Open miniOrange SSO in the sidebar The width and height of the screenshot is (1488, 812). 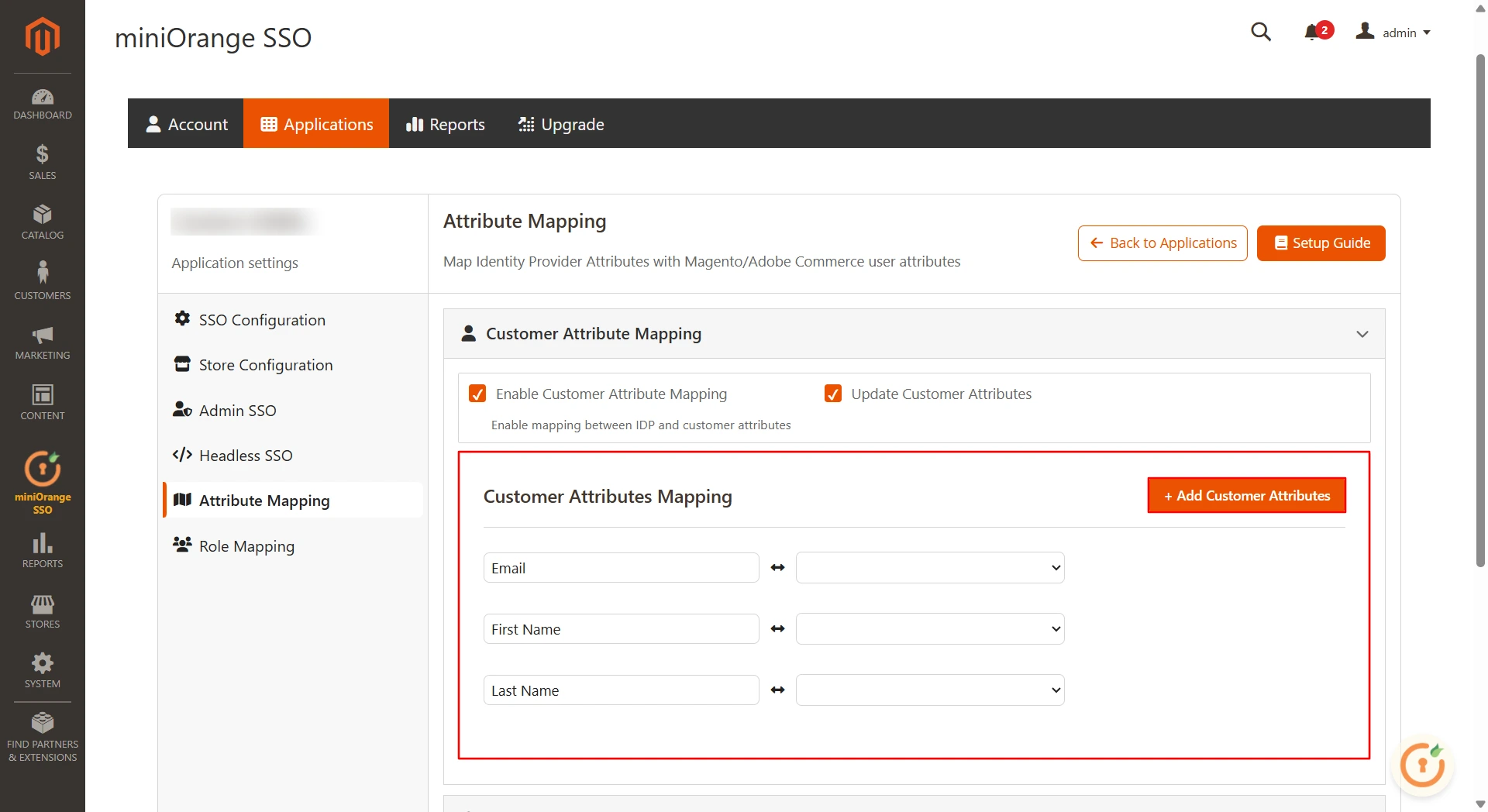42,482
